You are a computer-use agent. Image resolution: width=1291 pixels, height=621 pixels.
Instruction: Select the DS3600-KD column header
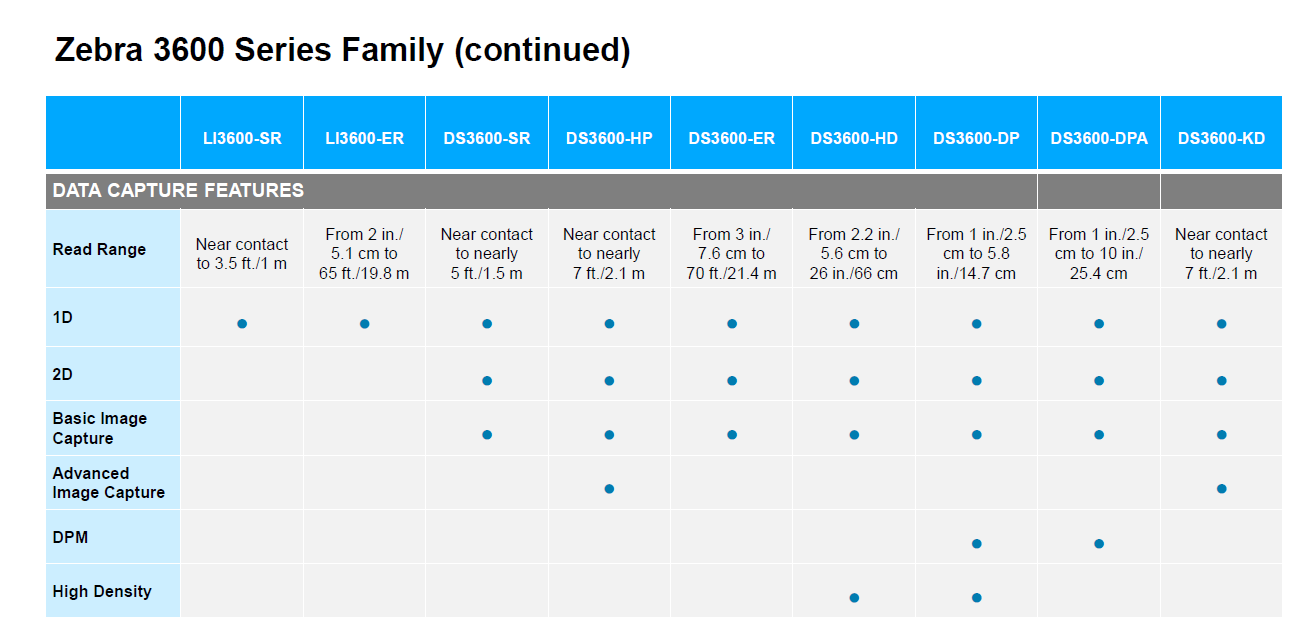(1221, 138)
